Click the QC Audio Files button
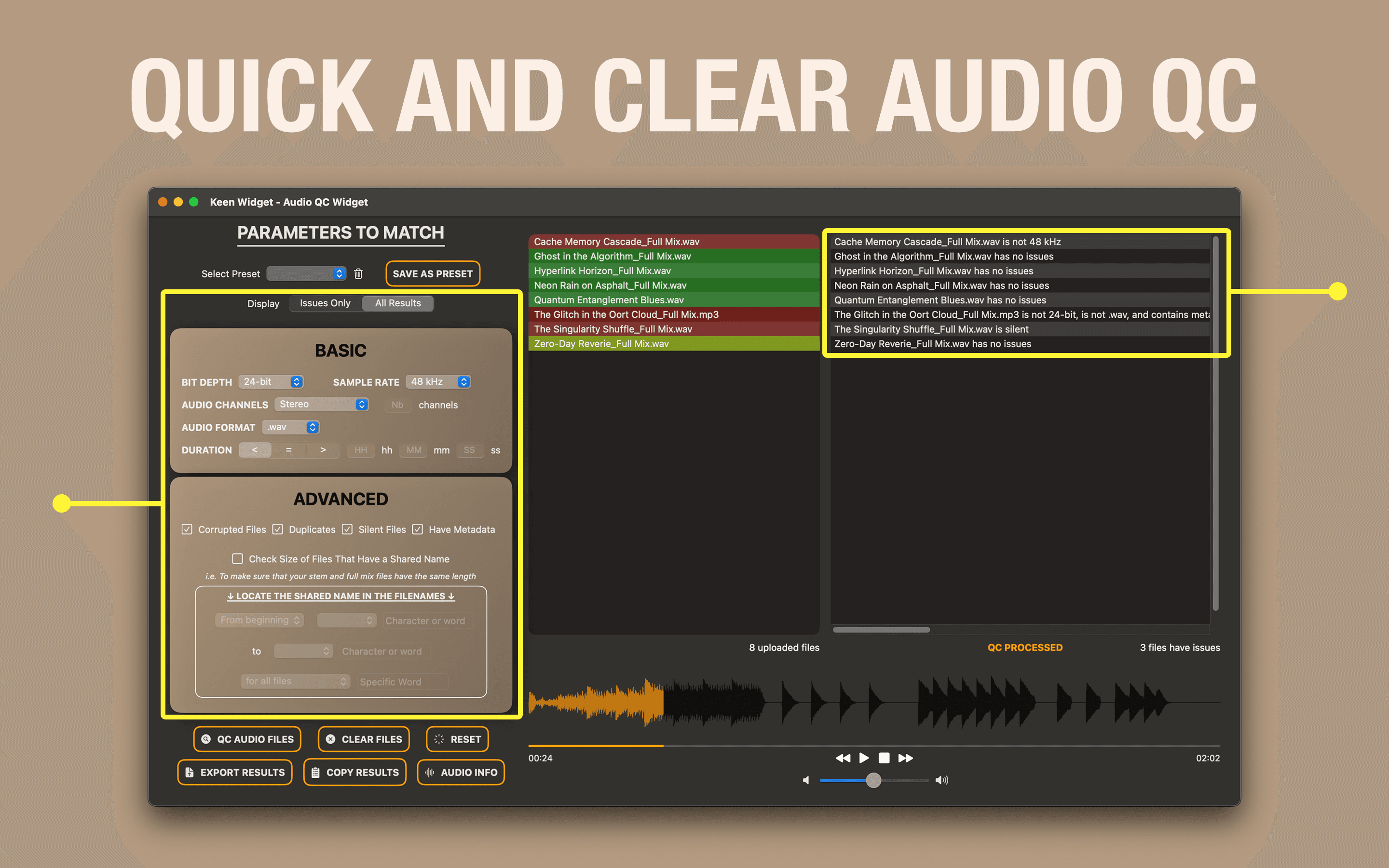 247,739
